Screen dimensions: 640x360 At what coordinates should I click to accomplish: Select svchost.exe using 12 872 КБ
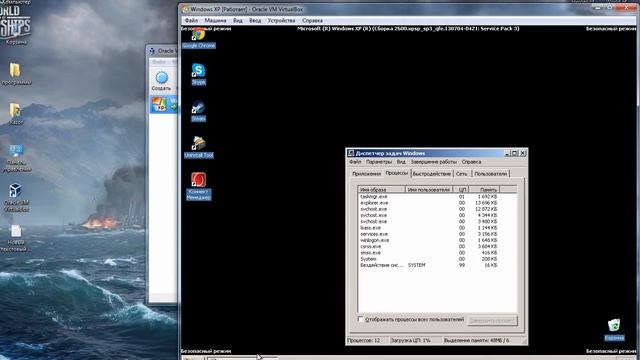point(437,209)
